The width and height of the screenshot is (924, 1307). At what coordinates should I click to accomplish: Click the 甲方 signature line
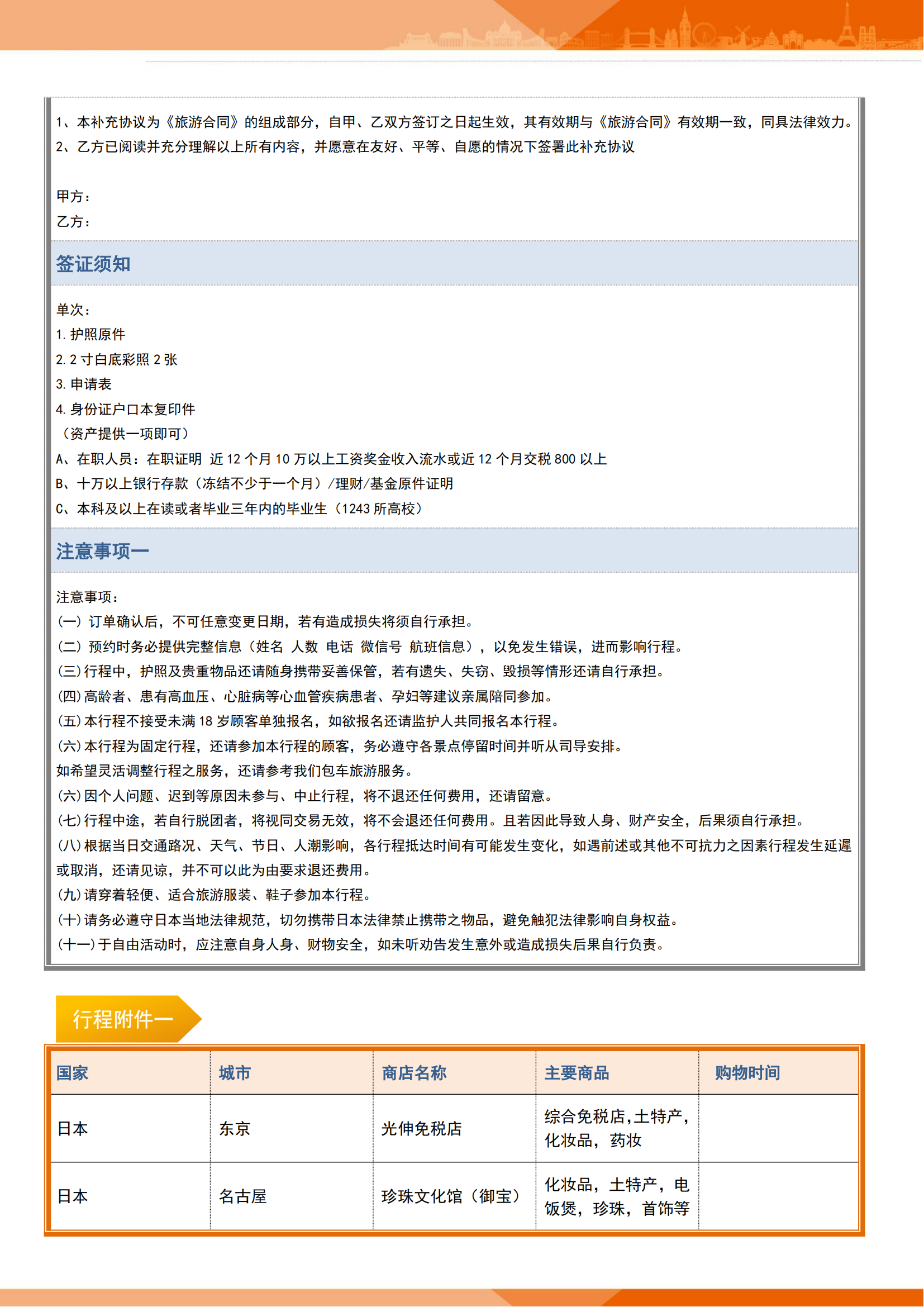[x=74, y=197]
